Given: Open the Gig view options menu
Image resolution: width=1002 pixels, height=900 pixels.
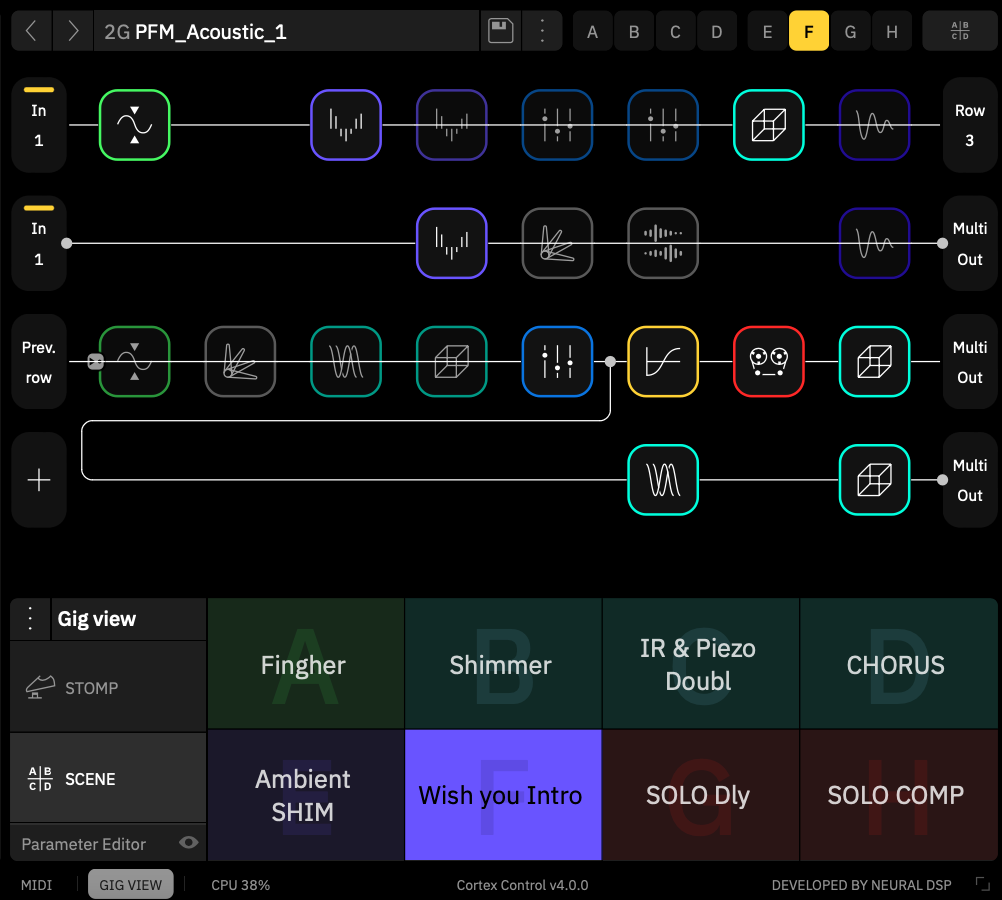Looking at the screenshot, I should (30, 618).
